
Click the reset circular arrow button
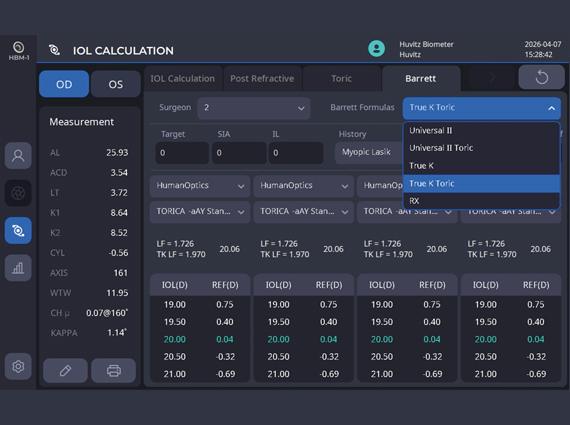pyautogui.click(x=541, y=77)
